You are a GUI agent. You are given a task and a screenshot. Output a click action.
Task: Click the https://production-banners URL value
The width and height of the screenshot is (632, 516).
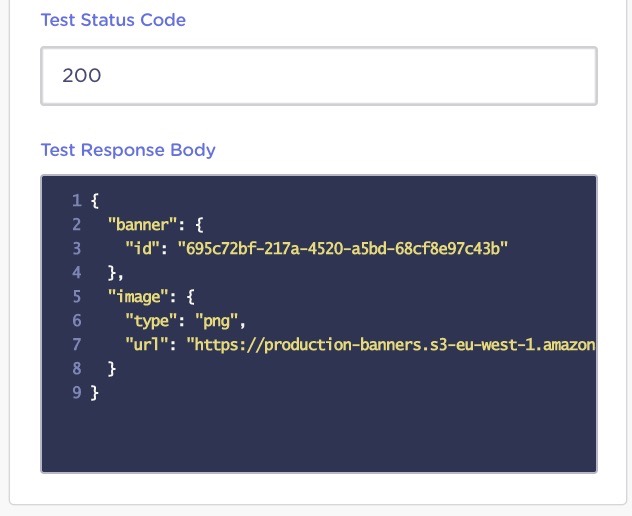tap(391, 345)
